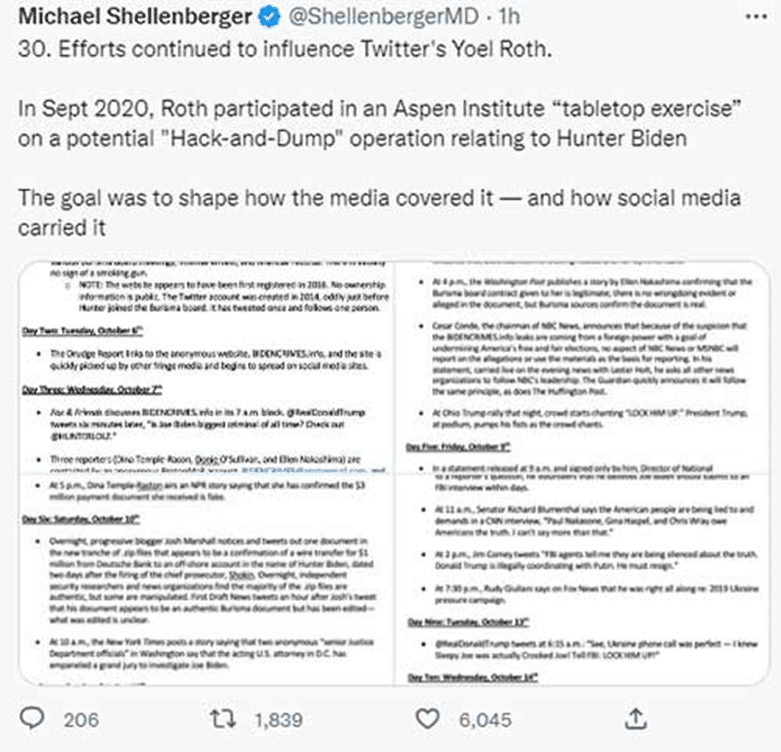Click the tweet text about Yoel Roth

click(x=285, y=49)
